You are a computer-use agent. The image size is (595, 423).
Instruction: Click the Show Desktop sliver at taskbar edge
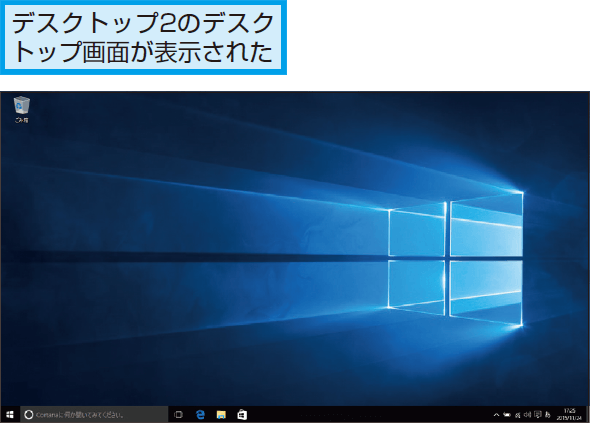[x=588, y=415]
